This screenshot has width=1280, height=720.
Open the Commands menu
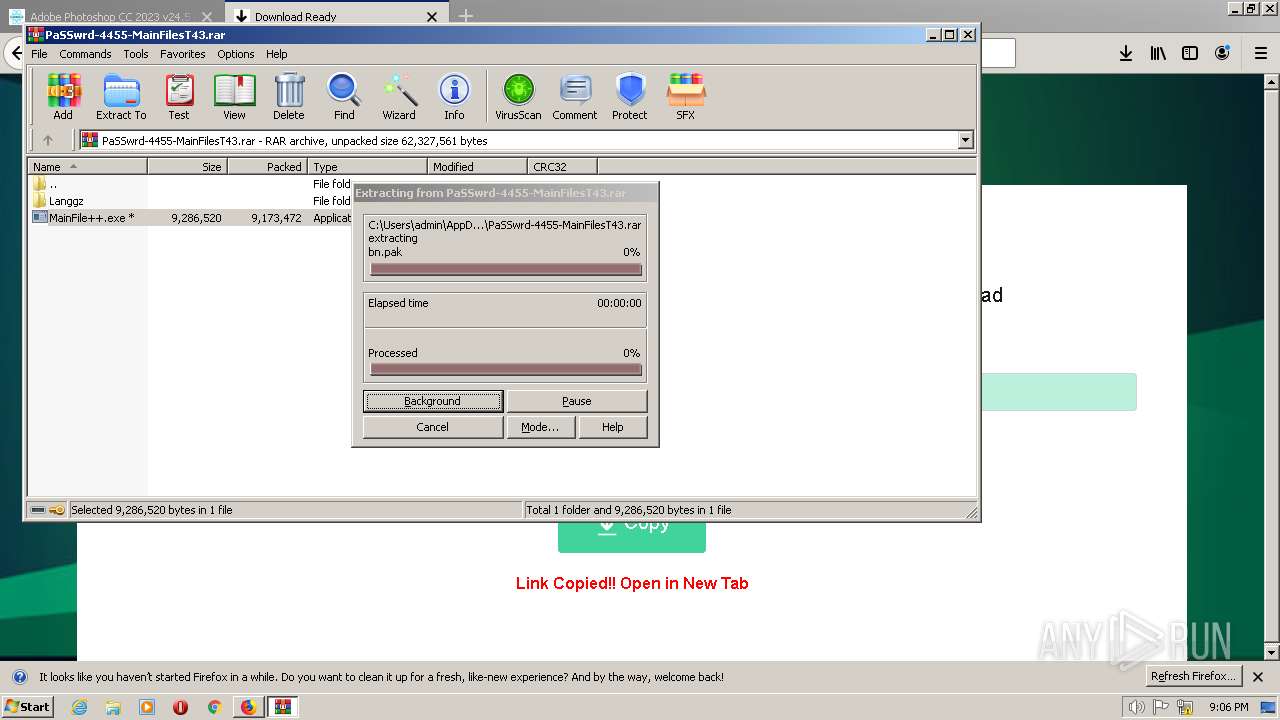(x=85, y=54)
